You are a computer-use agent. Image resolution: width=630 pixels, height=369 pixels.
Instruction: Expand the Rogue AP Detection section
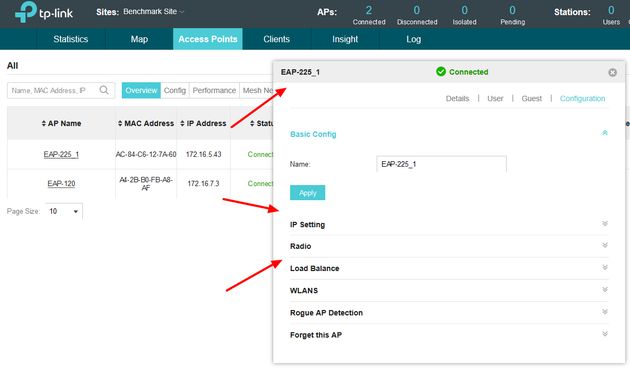pos(605,312)
